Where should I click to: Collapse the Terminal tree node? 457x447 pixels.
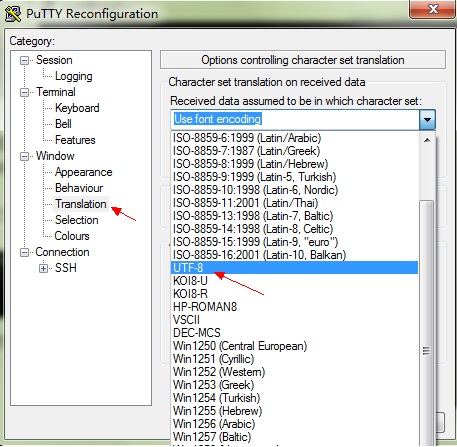click(x=24, y=92)
